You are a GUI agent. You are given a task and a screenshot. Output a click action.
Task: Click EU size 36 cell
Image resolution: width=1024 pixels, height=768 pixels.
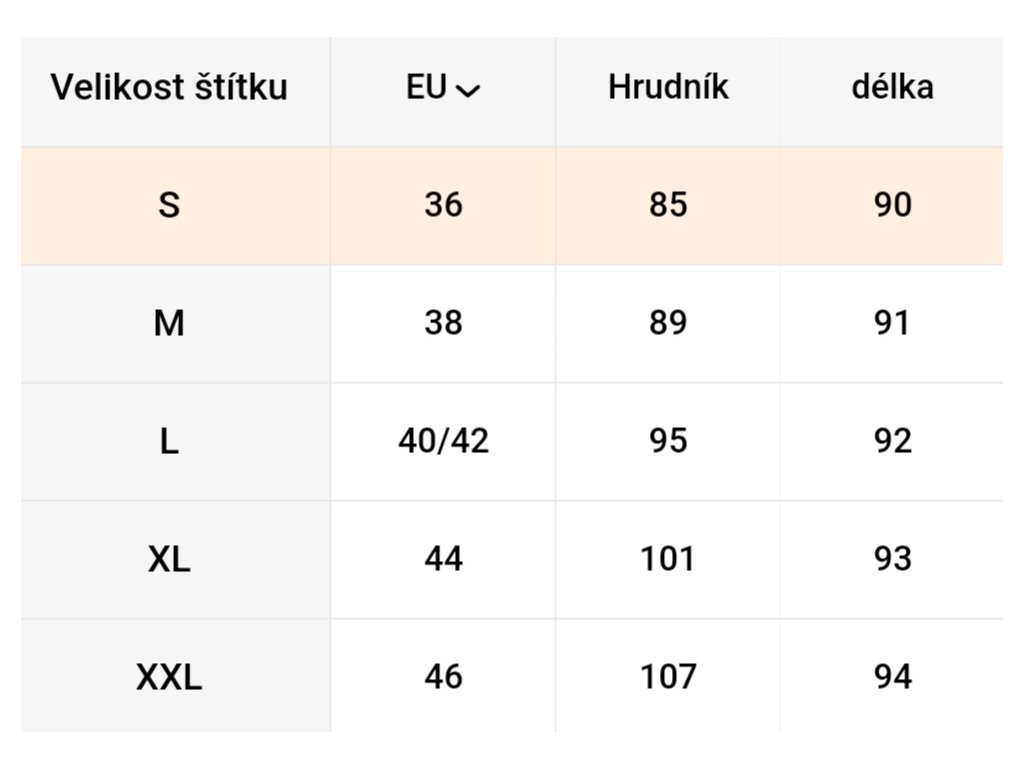(443, 206)
